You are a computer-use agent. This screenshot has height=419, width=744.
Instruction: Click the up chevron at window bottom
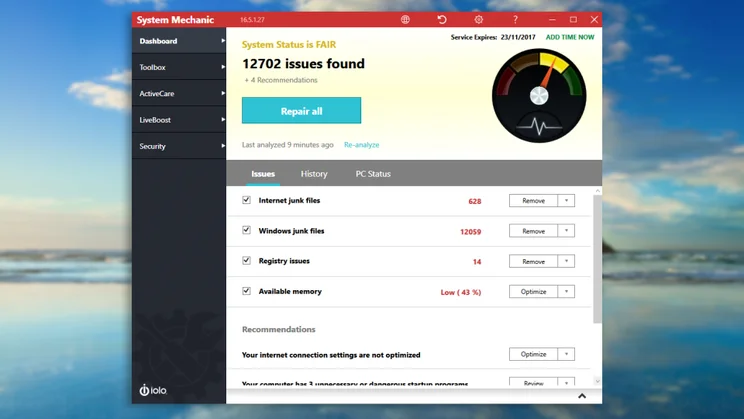click(582, 396)
